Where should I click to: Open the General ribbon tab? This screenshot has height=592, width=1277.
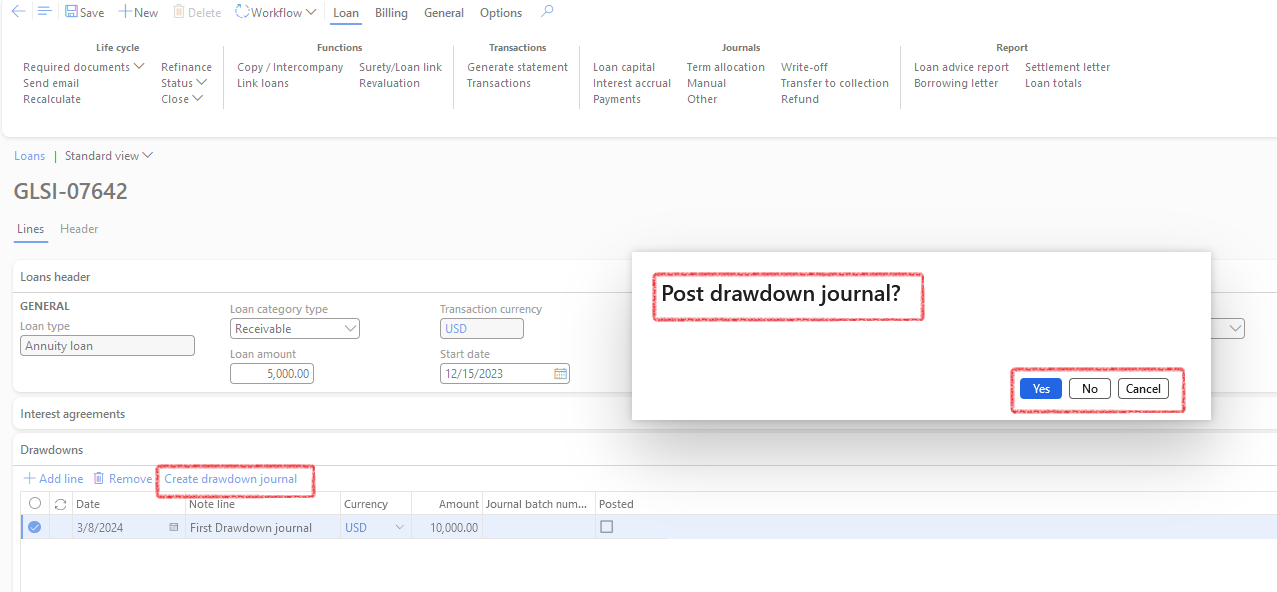coord(444,13)
